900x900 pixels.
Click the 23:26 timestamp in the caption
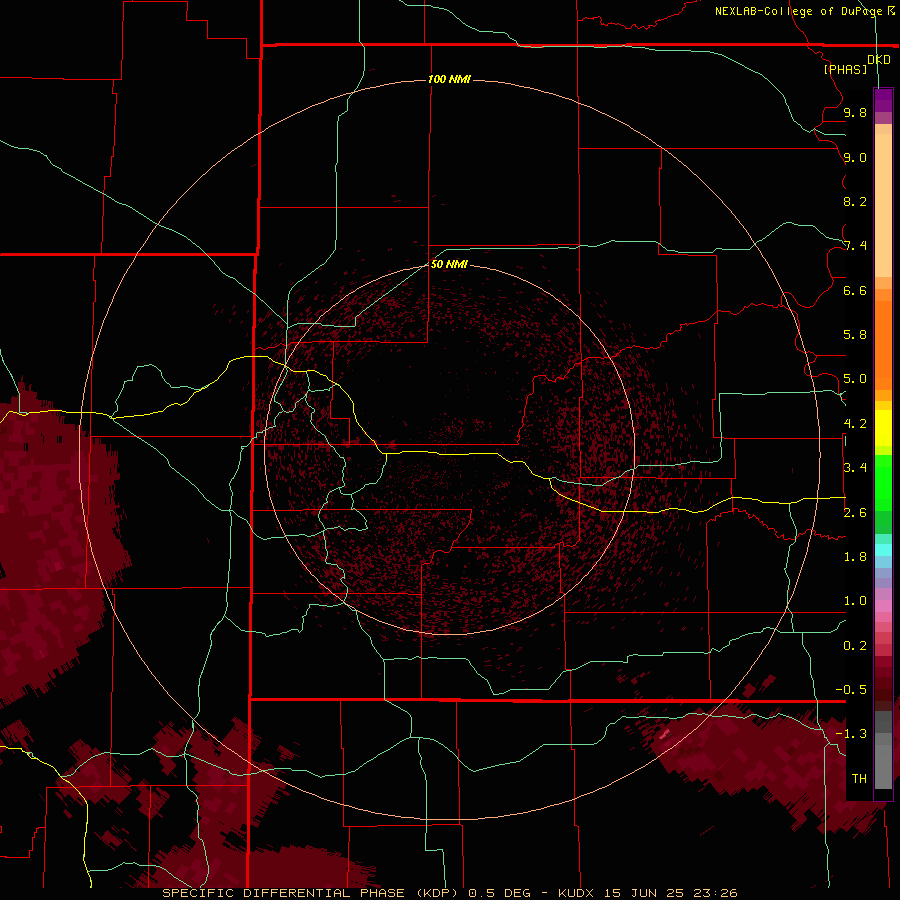(x=715, y=893)
